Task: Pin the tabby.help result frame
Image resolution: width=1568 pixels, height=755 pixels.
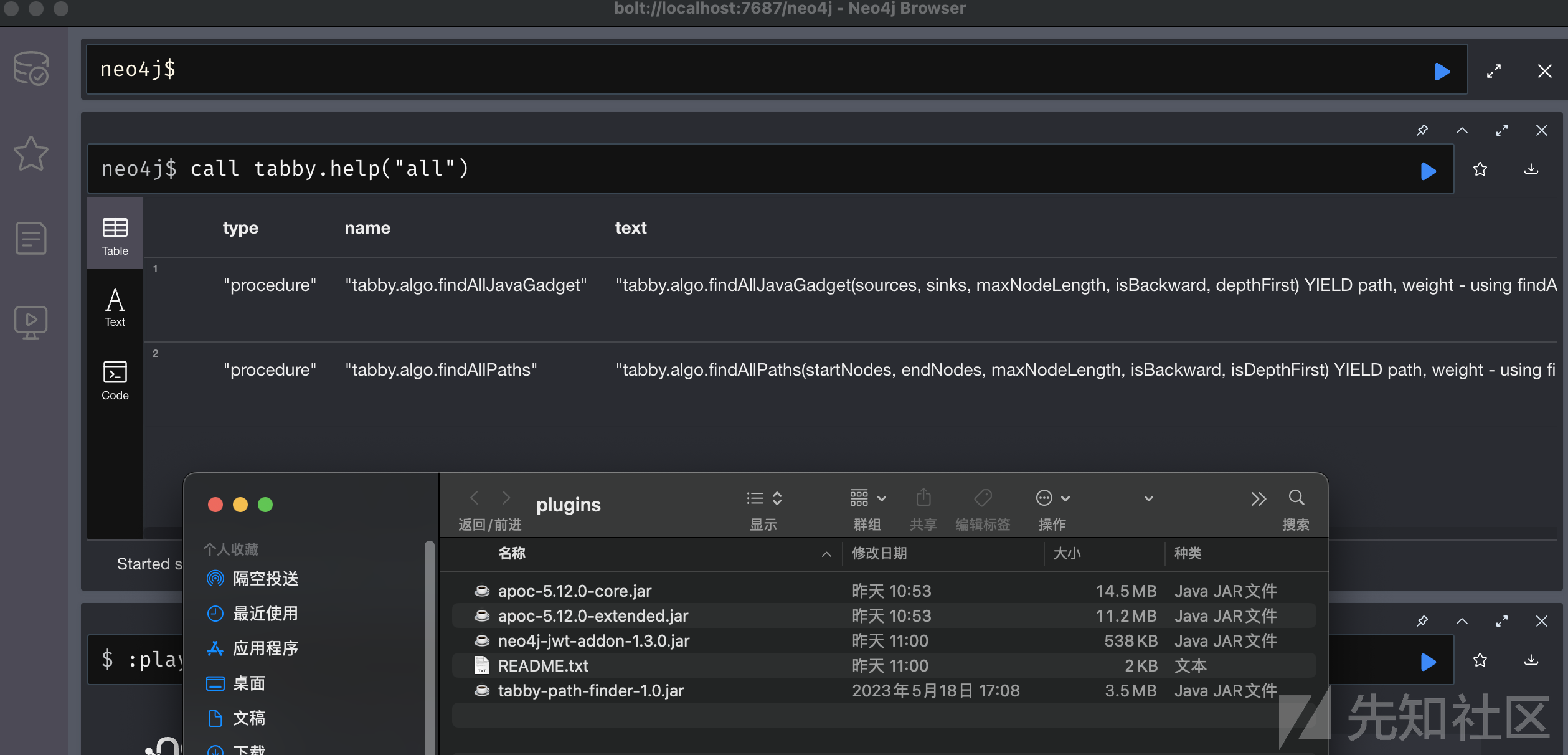Action: (1422, 130)
